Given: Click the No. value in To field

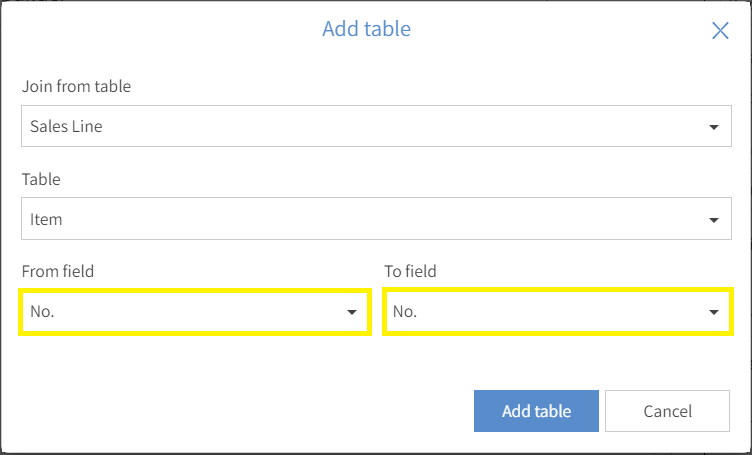Looking at the screenshot, I should [405, 312].
